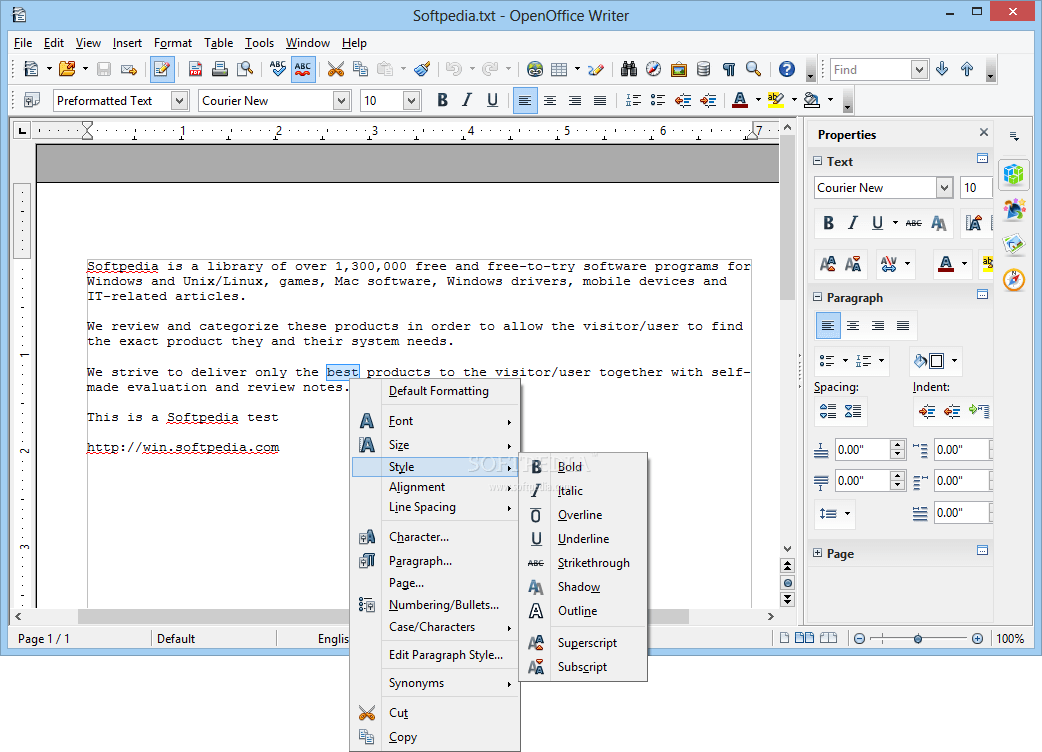Viewport: 1042px width, 752px height.
Task: Toggle Bold in the formatting toolbar
Action: pyautogui.click(x=443, y=100)
